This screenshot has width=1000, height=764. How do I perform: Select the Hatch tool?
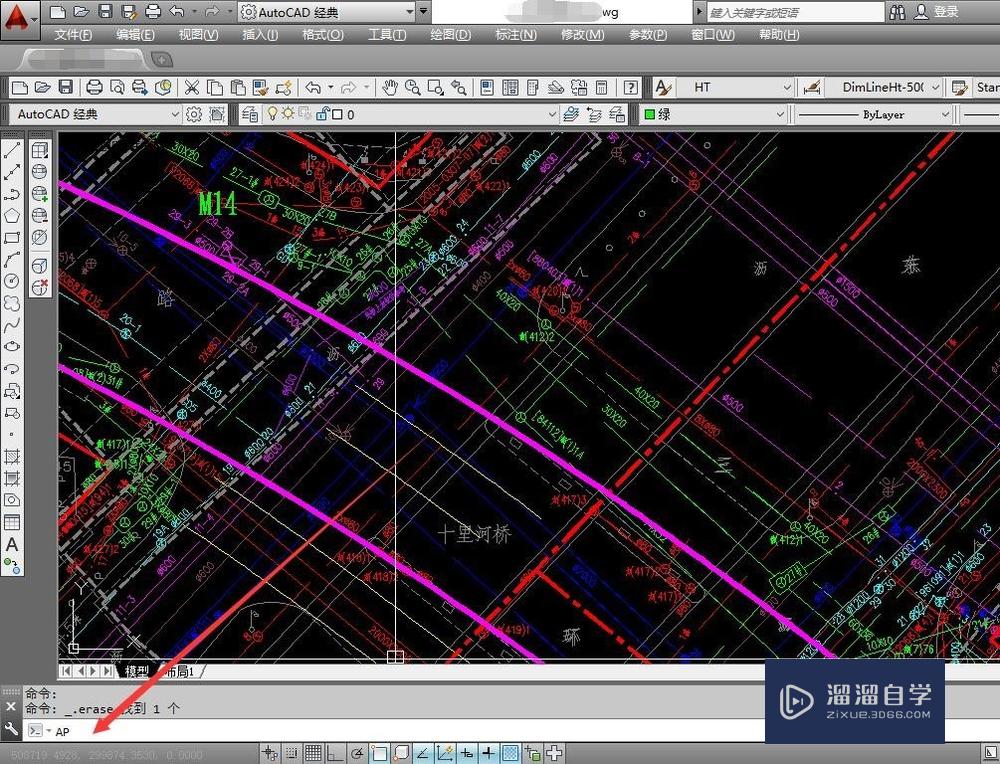[x=12, y=456]
